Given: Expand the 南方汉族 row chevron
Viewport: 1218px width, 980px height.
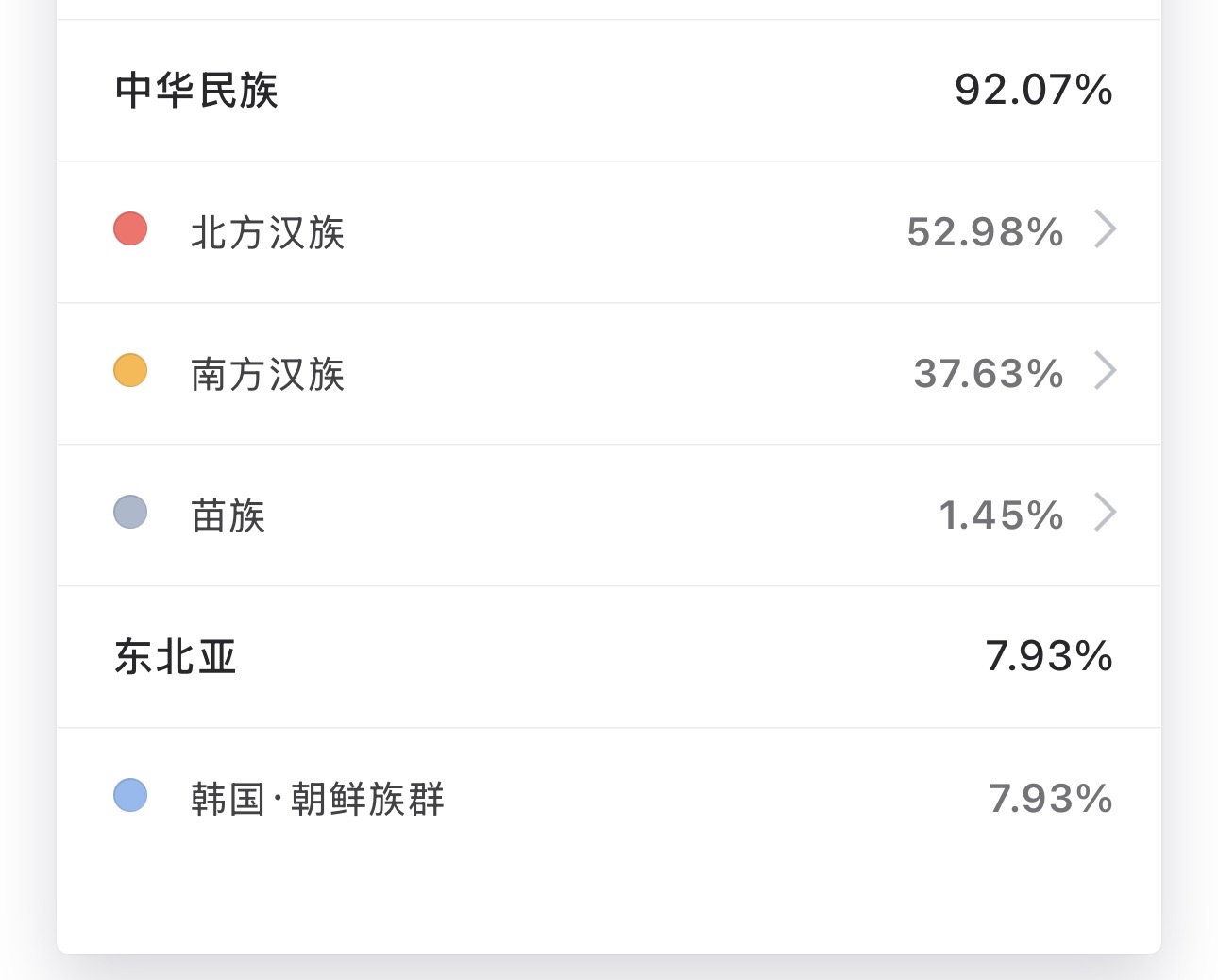Looking at the screenshot, I should 1105,371.
